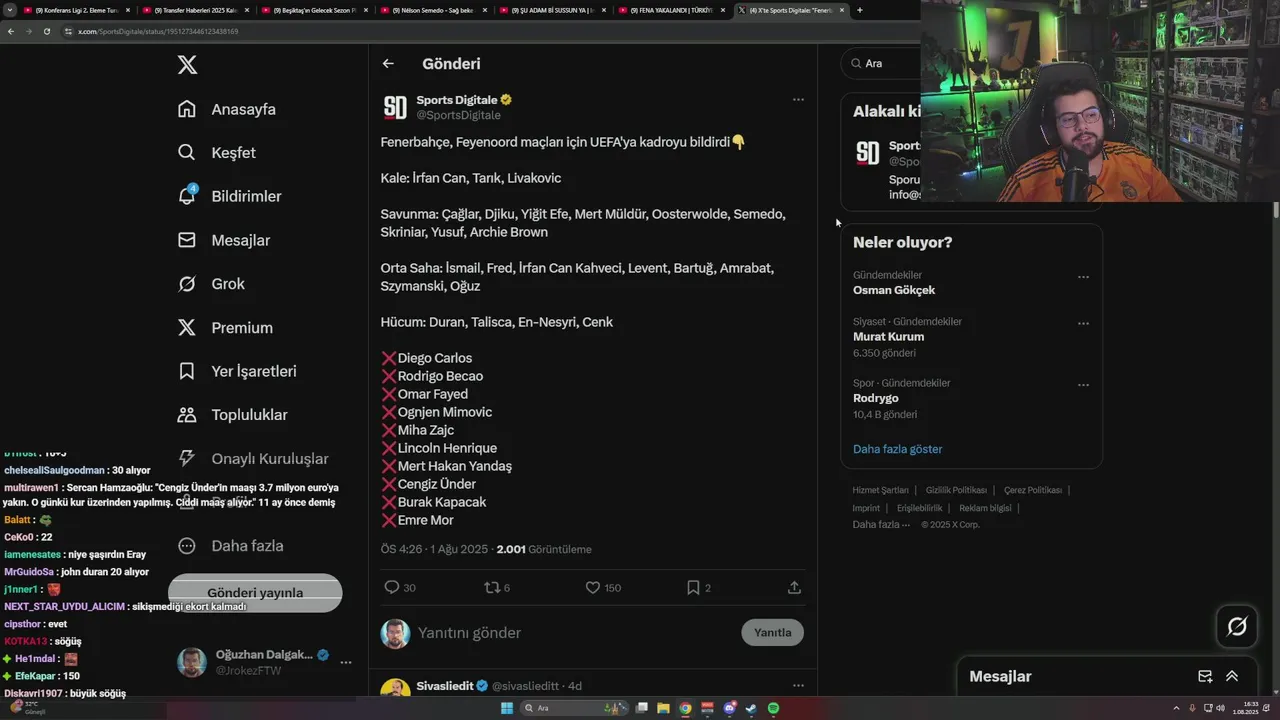1280x720 pixels.
Task: Open Gizlilik Politikası footer link
Action: [x=956, y=490]
